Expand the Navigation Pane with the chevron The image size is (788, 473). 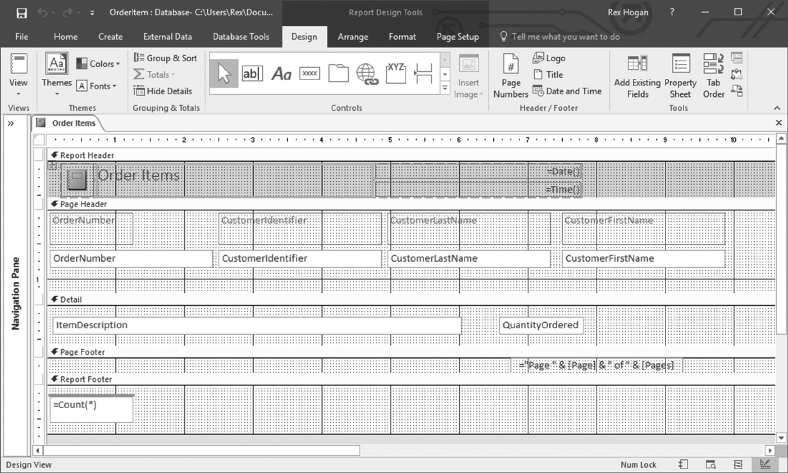click(x=11, y=123)
